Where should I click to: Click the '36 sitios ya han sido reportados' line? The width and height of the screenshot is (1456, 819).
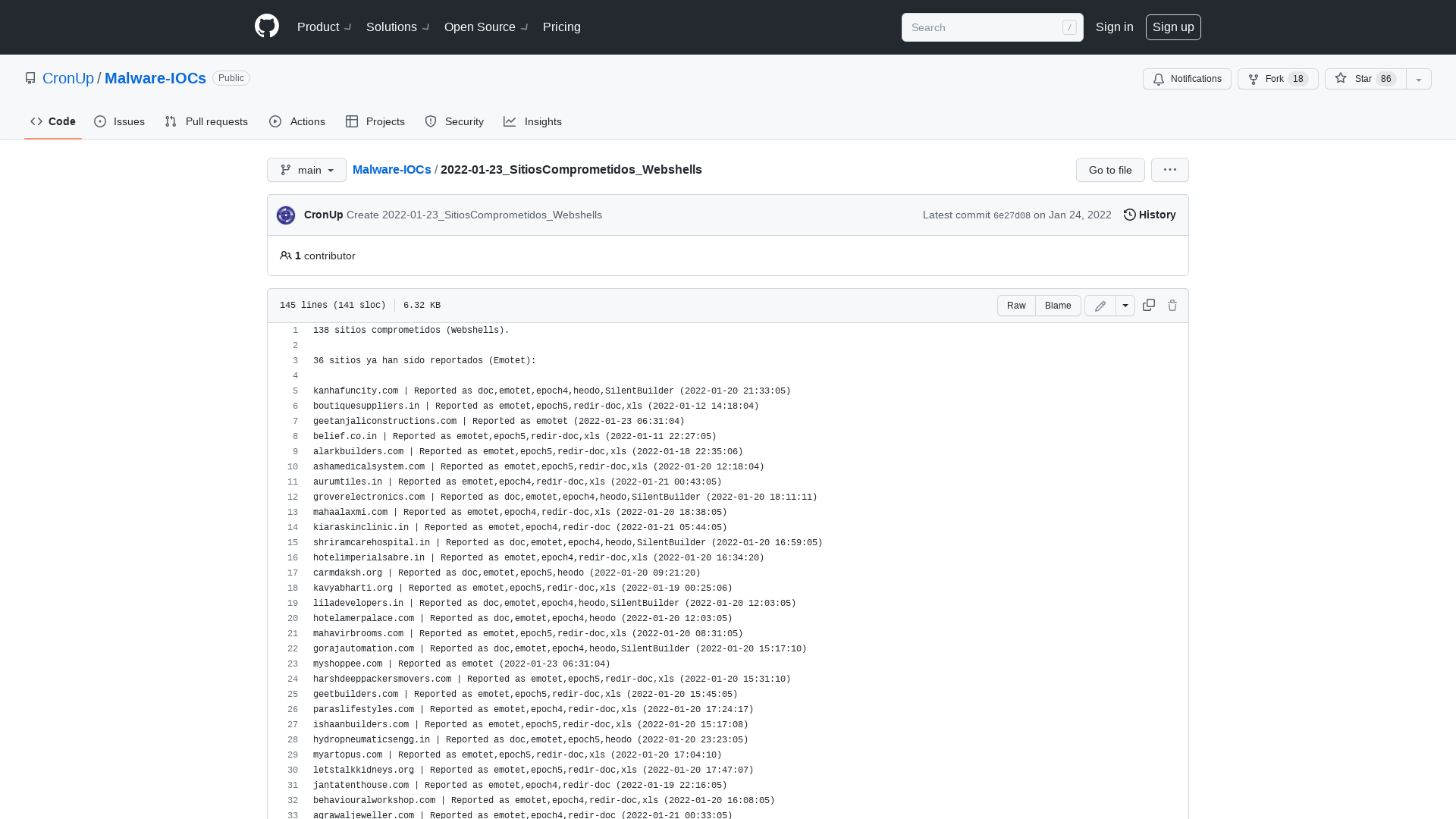pos(425,361)
